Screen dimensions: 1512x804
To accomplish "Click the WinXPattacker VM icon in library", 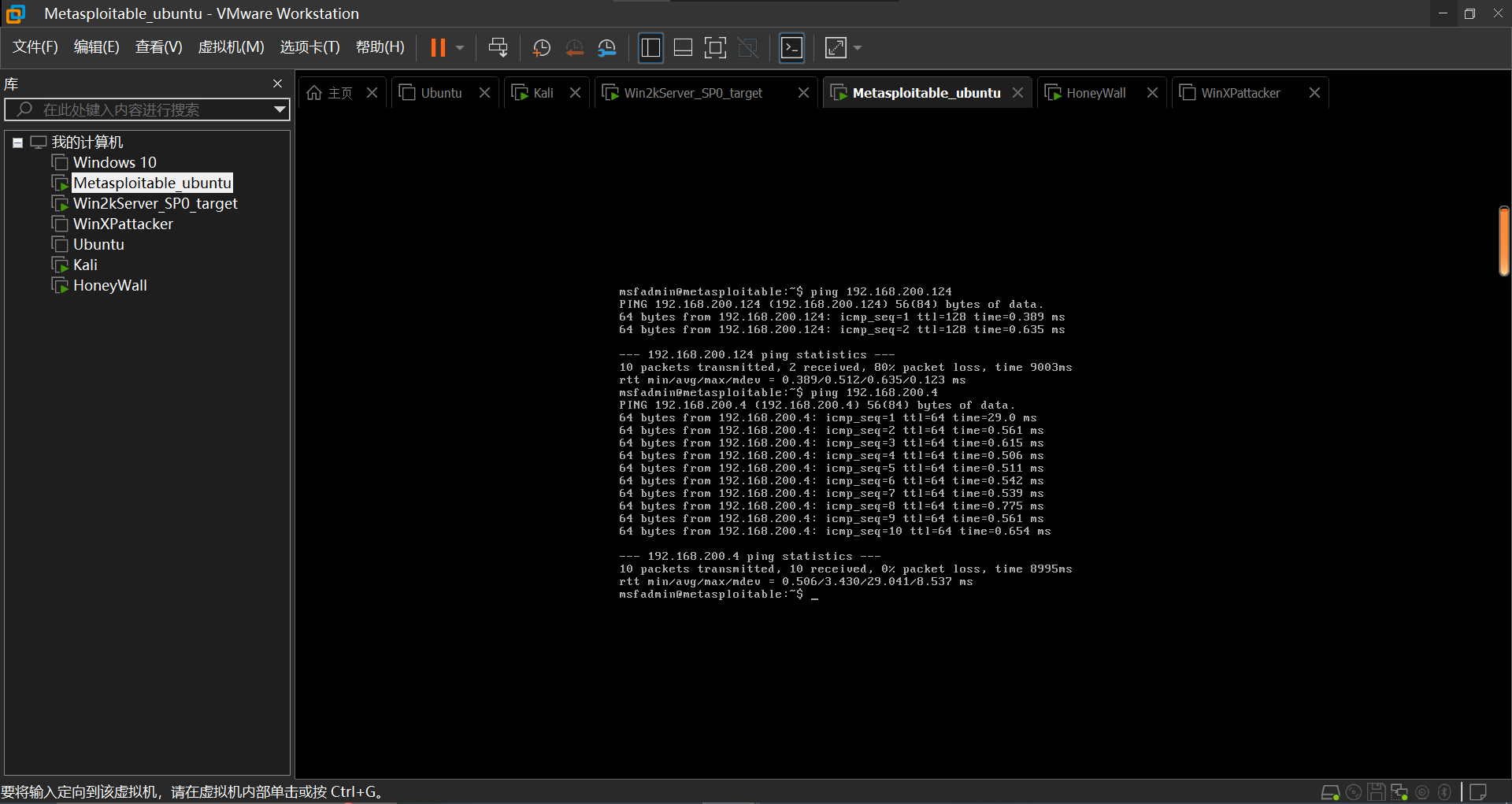I will pos(60,224).
